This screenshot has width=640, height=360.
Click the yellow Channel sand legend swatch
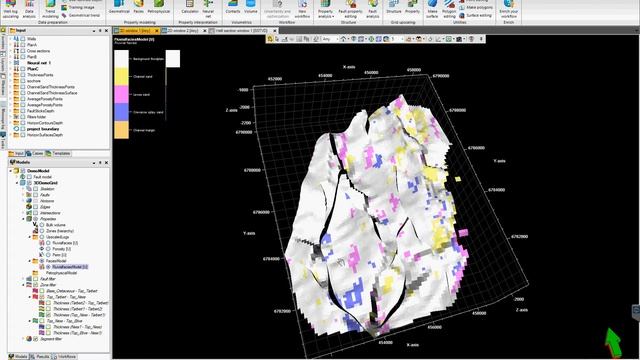[121, 77]
